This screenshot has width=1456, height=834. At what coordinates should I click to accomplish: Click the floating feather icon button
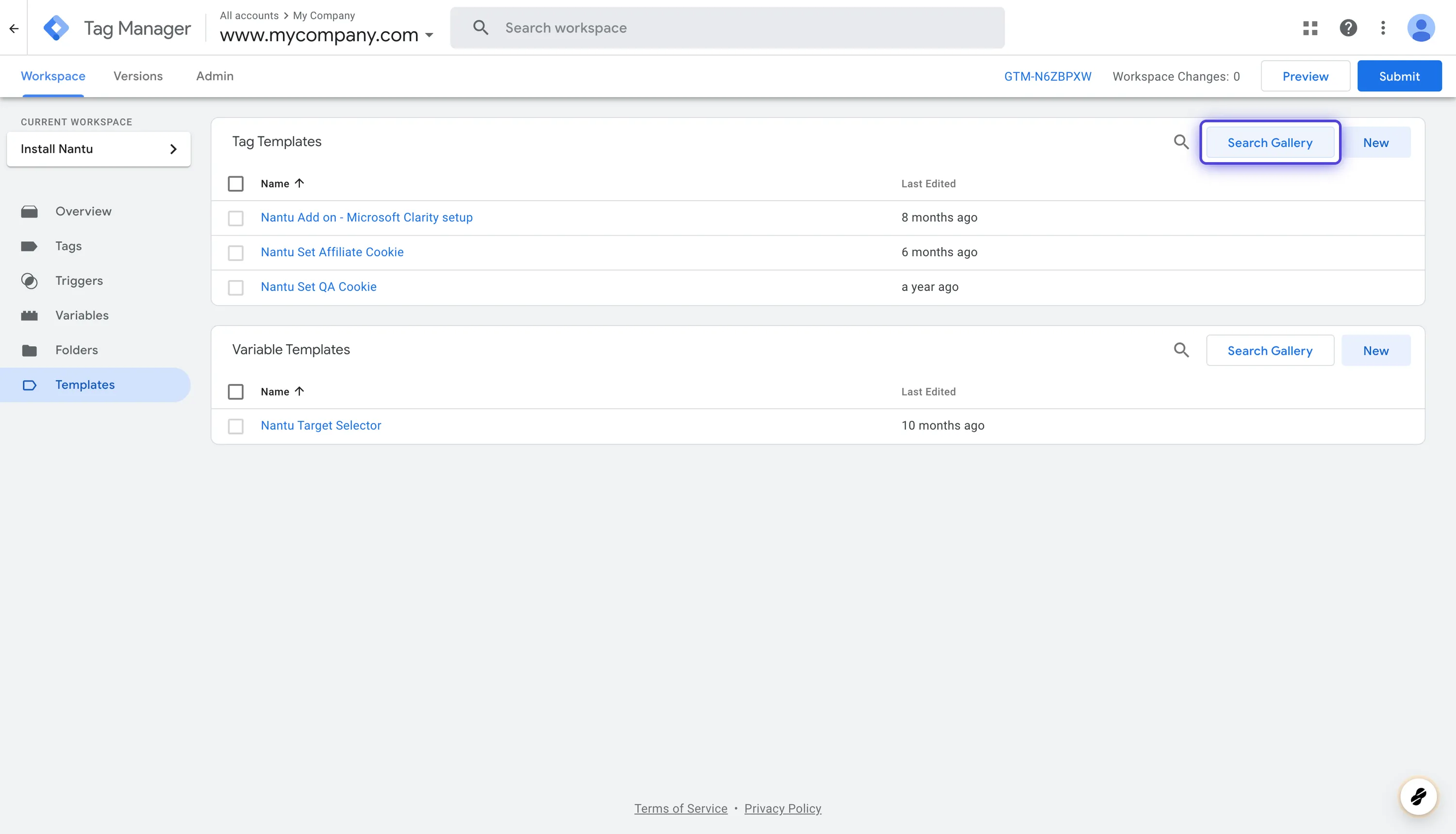tap(1418, 796)
